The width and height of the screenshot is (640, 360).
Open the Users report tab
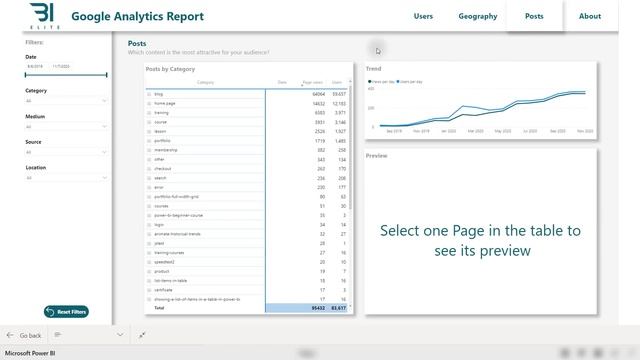[x=423, y=16]
